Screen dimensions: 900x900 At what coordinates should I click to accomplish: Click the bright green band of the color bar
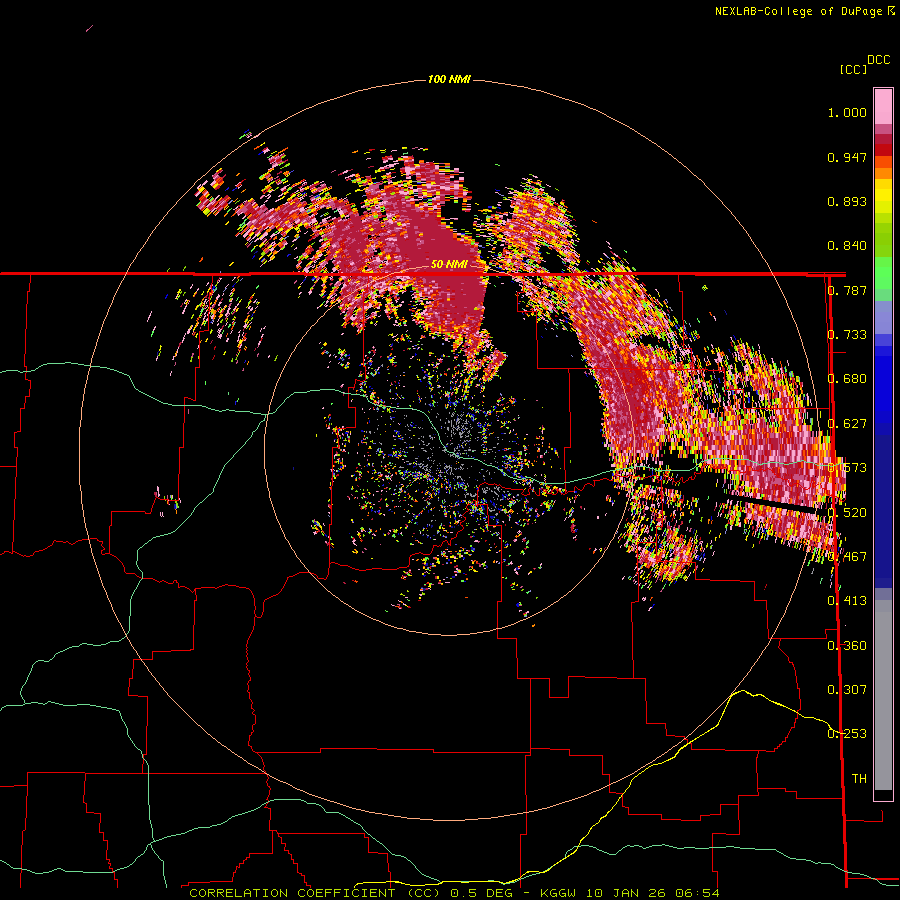click(x=883, y=273)
